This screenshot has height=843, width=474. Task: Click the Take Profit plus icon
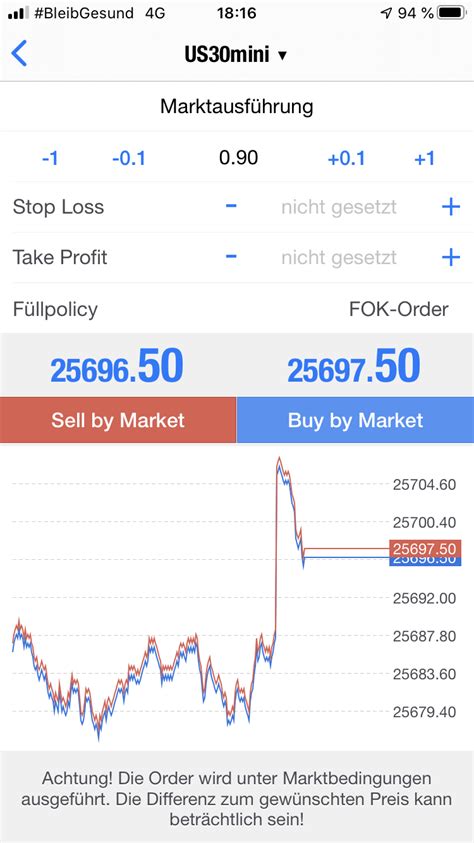pyautogui.click(x=451, y=258)
